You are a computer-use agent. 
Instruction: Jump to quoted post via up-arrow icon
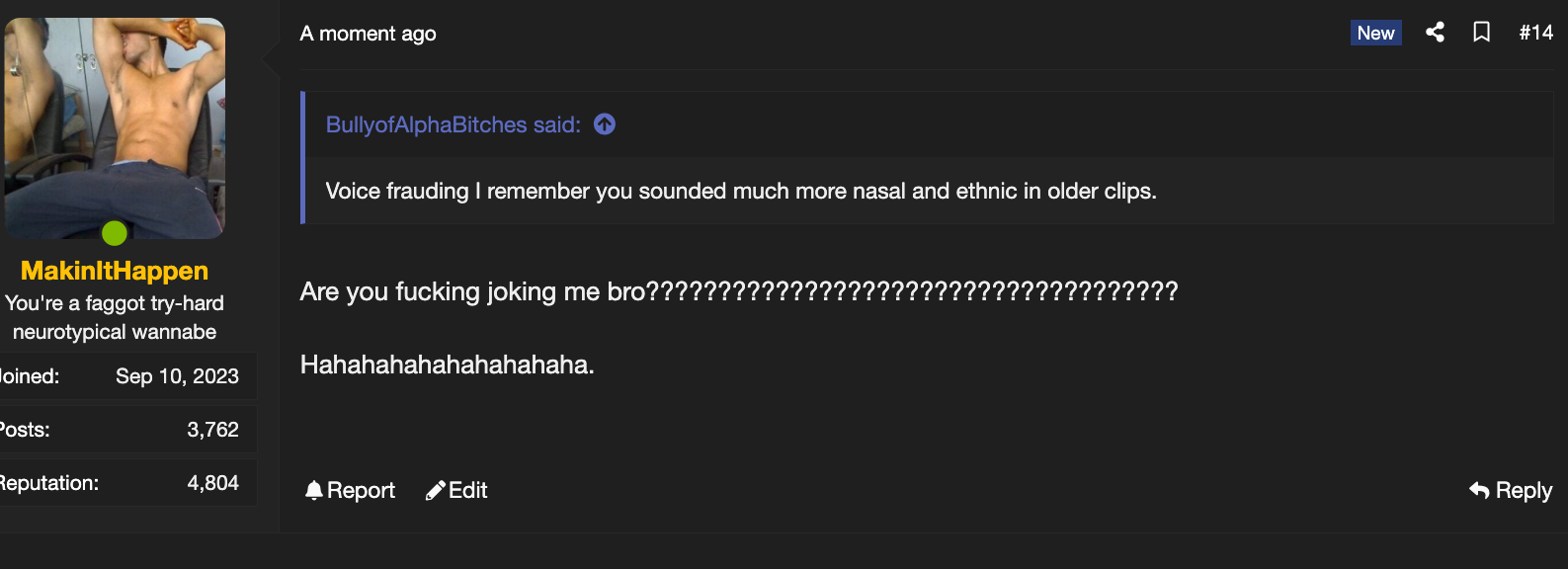coord(605,124)
